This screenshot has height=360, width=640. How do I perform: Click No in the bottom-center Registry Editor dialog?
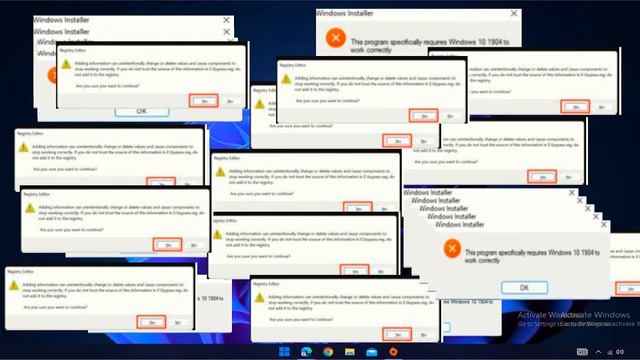(424, 335)
